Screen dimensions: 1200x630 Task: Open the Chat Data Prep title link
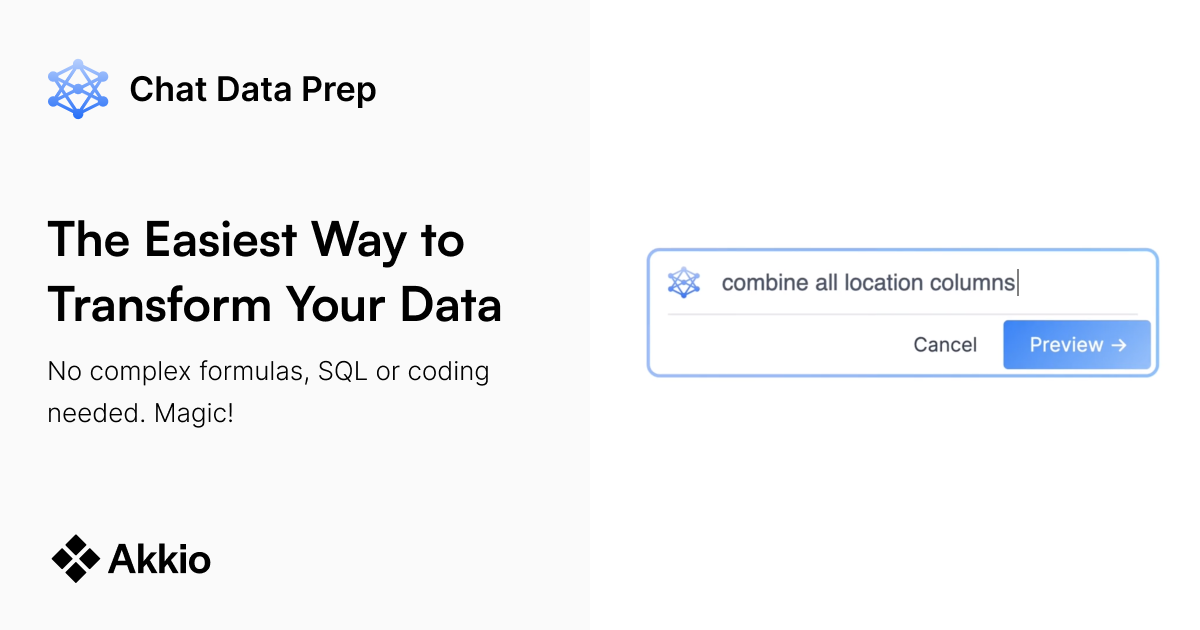tap(252, 89)
